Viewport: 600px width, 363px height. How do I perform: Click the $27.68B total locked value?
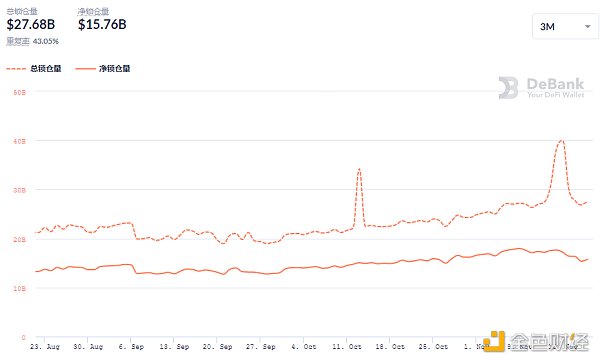(31, 24)
